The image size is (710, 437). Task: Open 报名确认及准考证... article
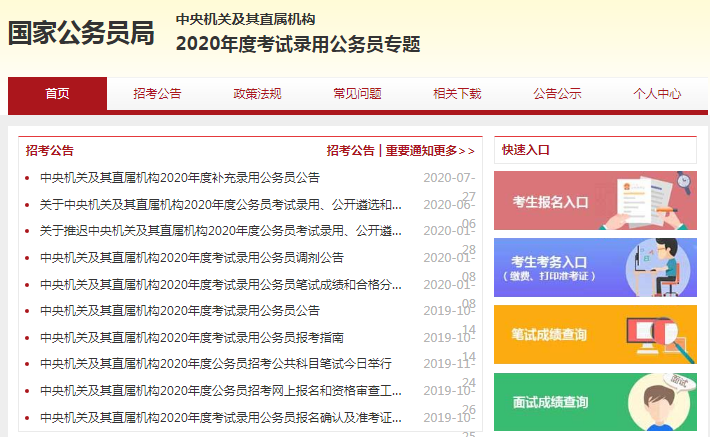221,417
